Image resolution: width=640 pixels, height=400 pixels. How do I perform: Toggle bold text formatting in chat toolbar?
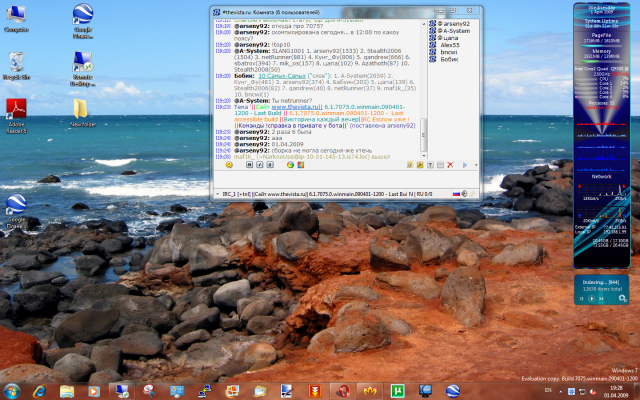point(249,165)
